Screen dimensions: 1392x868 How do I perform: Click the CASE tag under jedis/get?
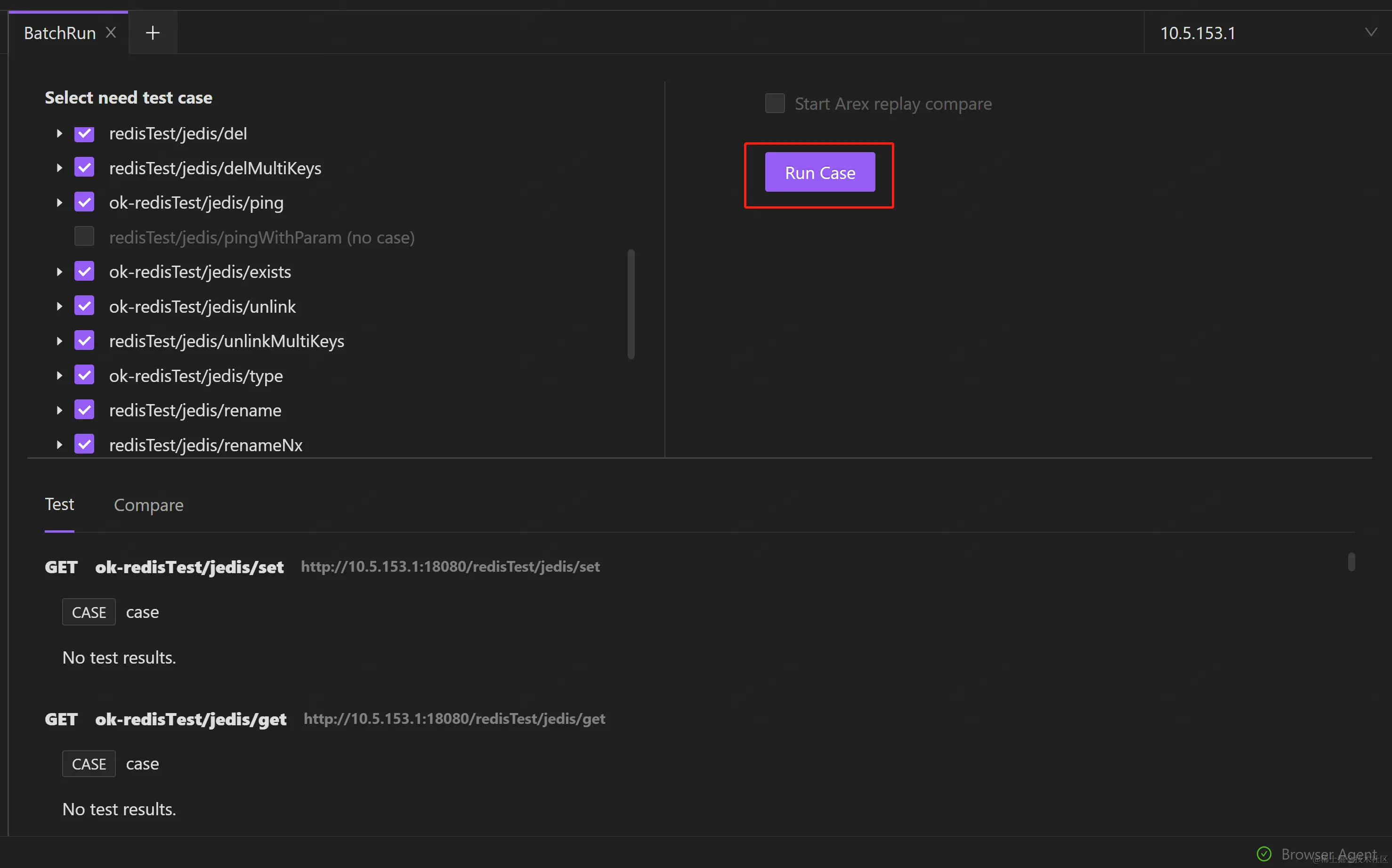pyautogui.click(x=89, y=764)
